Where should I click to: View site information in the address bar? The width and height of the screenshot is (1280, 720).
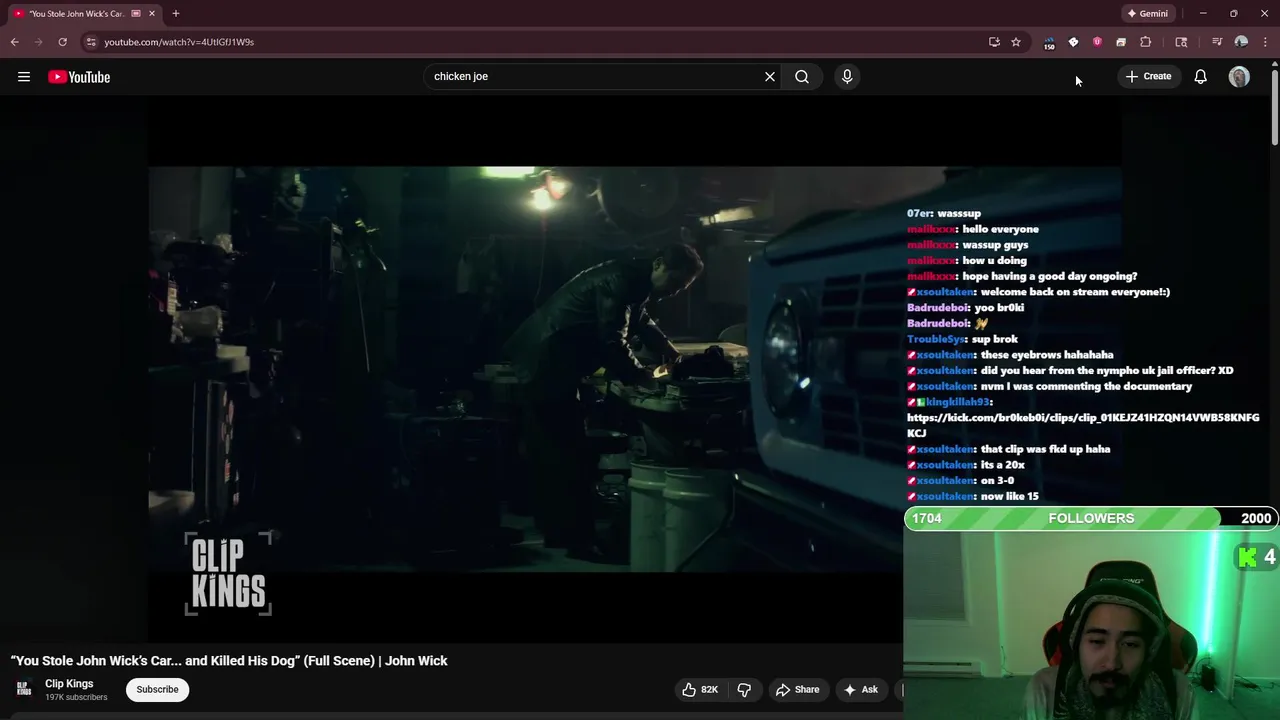coord(91,42)
